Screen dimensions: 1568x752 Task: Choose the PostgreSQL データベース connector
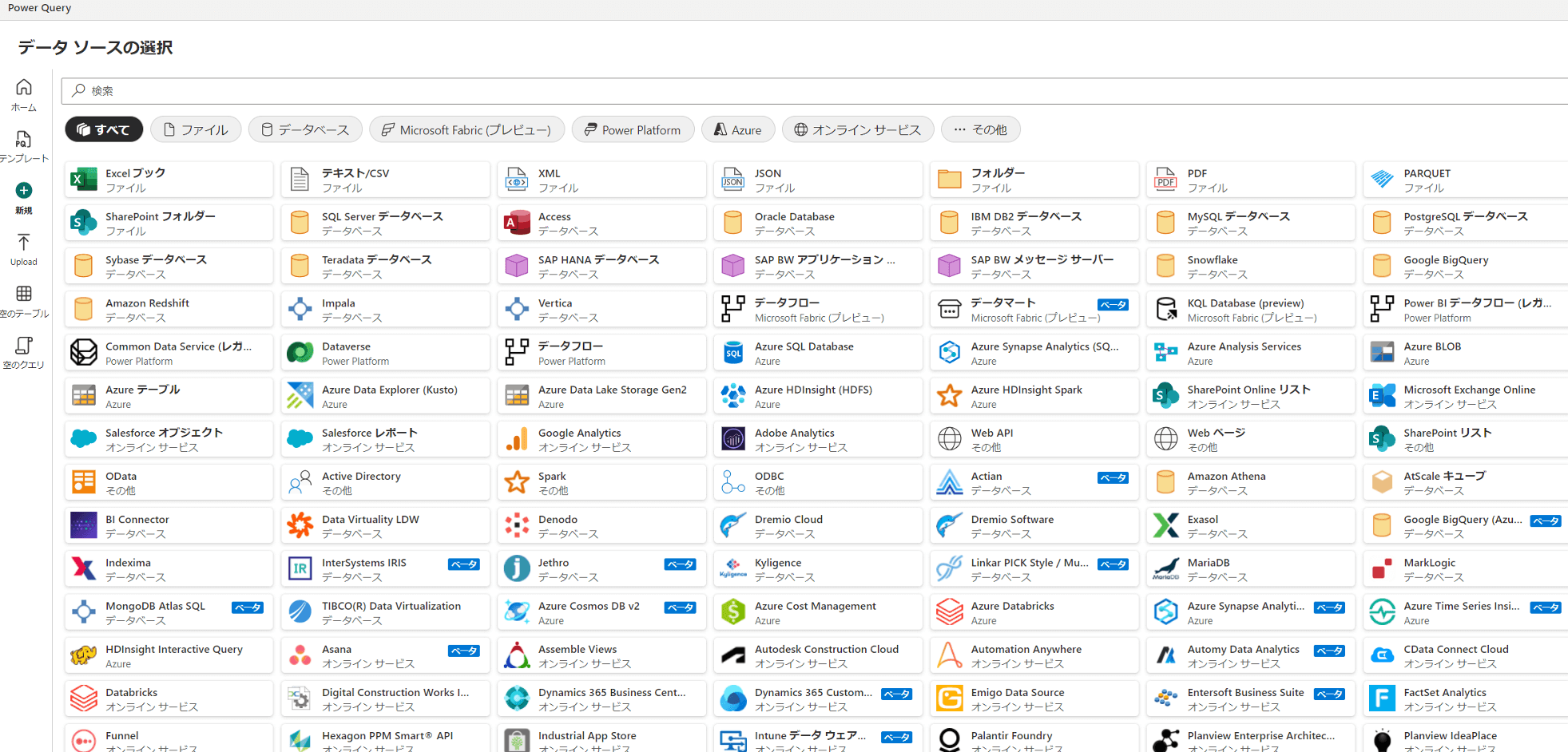point(1467,223)
